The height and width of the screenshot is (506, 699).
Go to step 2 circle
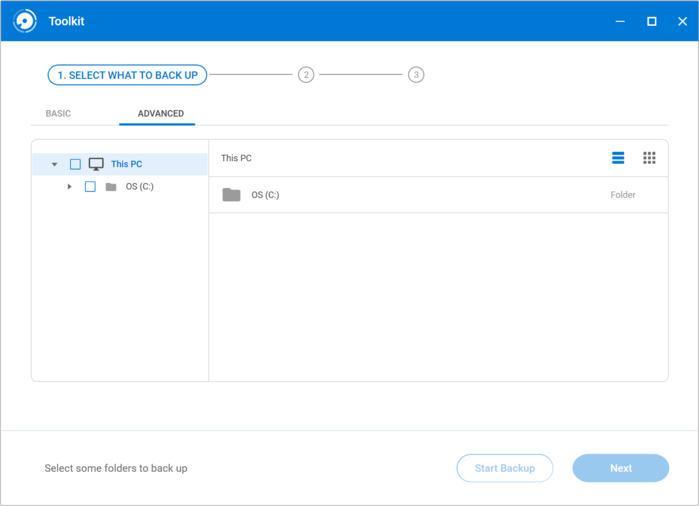point(306,75)
